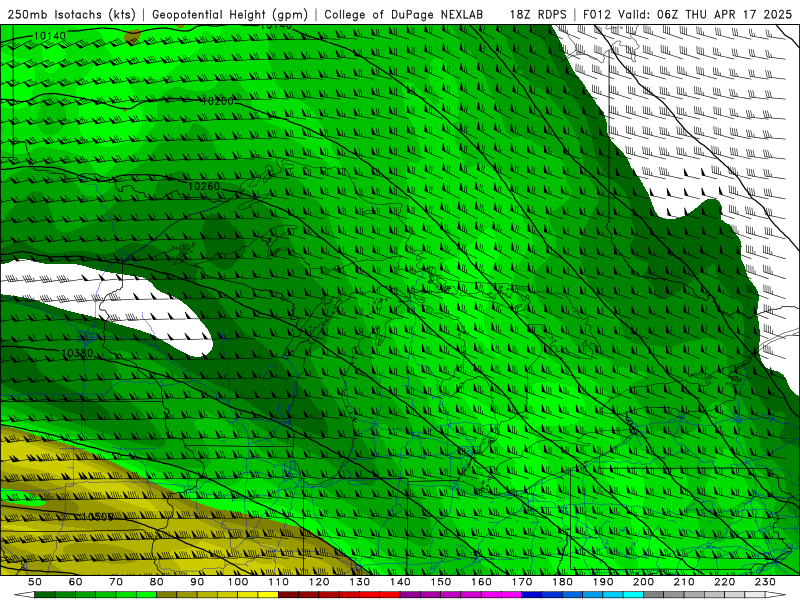Click the 200 value on the color scale
800x600 pixels.
pos(643,582)
